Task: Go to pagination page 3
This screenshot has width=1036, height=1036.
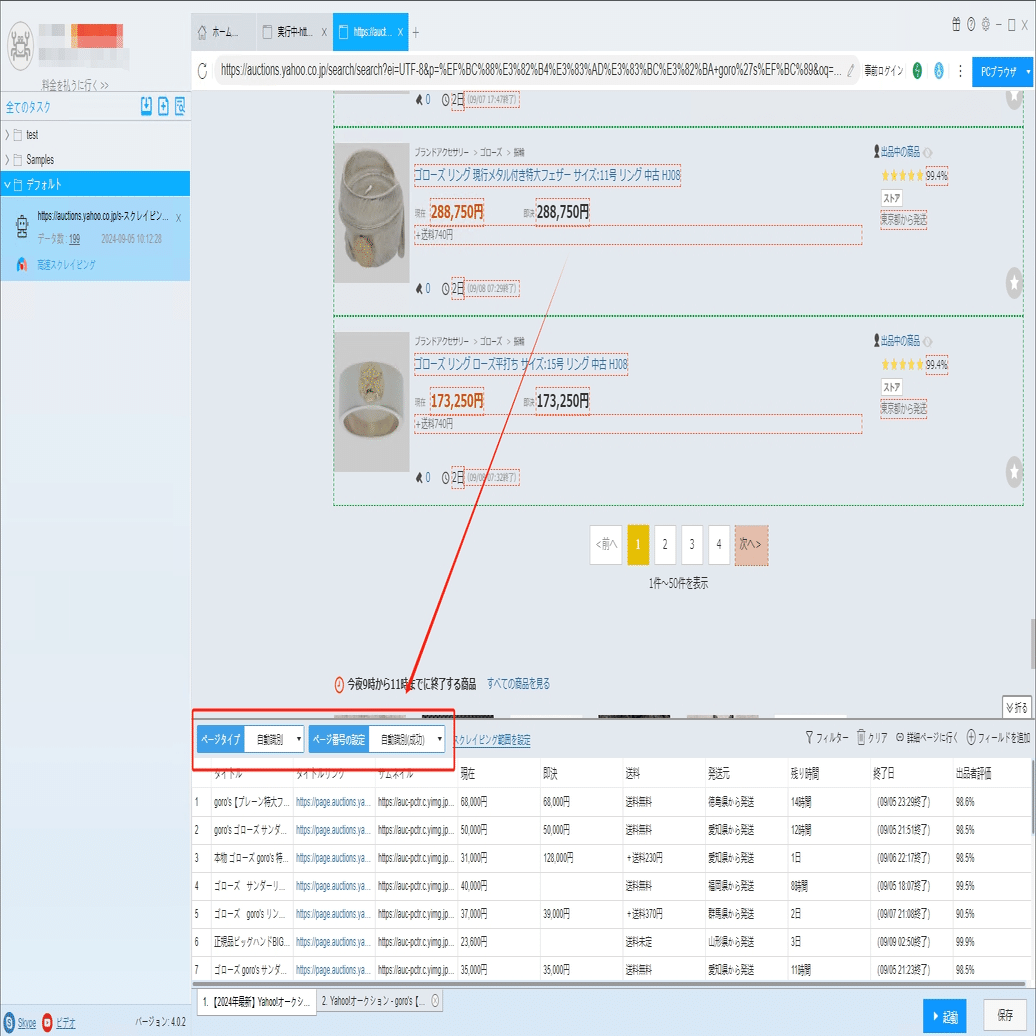Action: point(692,544)
